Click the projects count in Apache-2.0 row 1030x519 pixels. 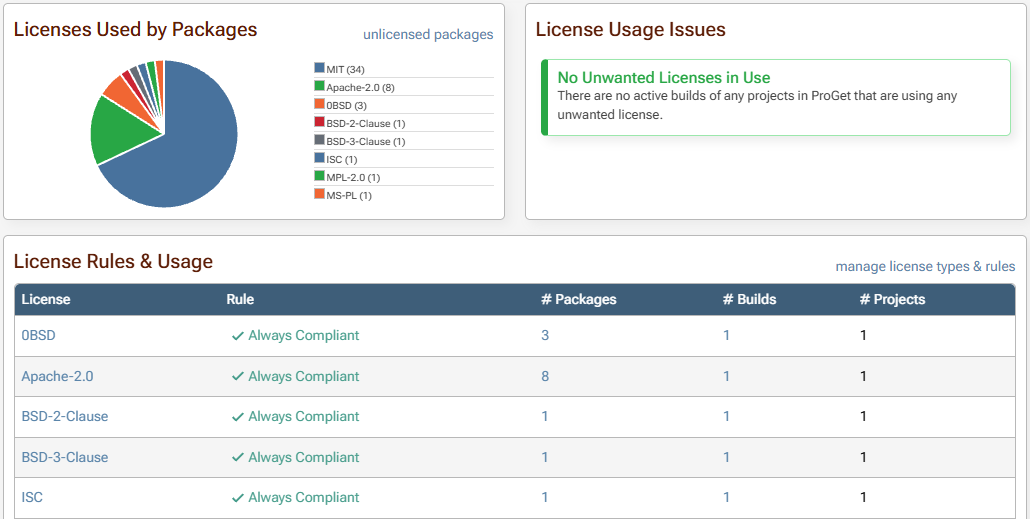pyautogui.click(x=863, y=376)
